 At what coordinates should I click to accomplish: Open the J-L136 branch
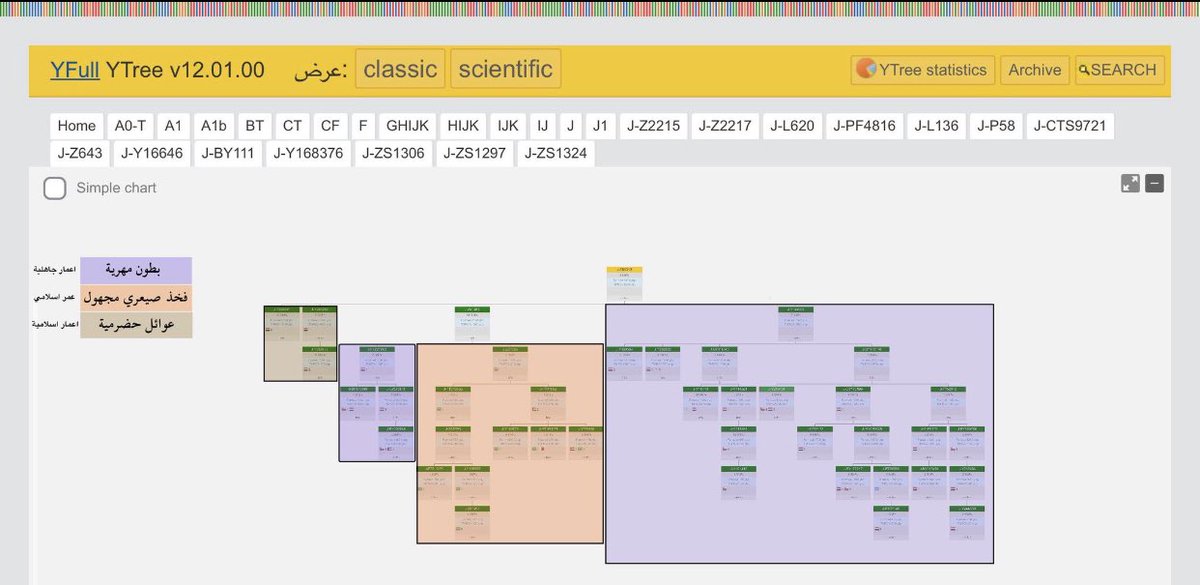[x=938, y=126]
